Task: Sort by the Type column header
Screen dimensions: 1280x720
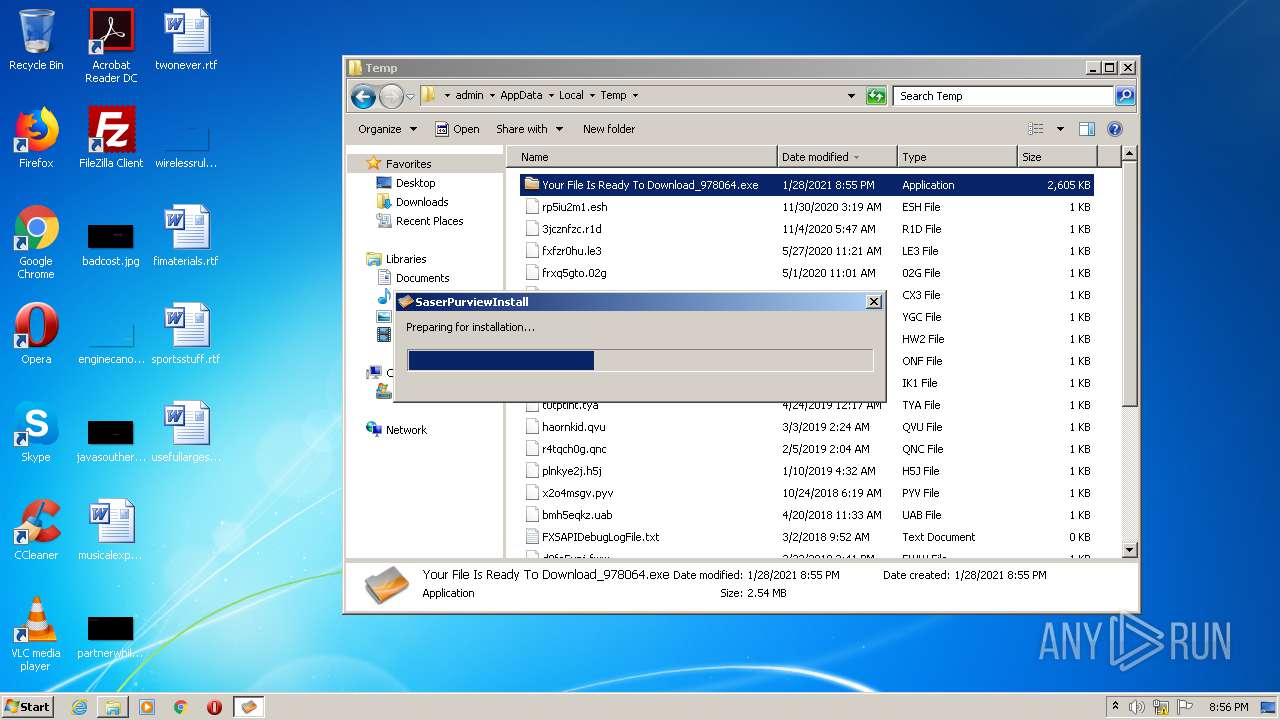Action: 957,157
